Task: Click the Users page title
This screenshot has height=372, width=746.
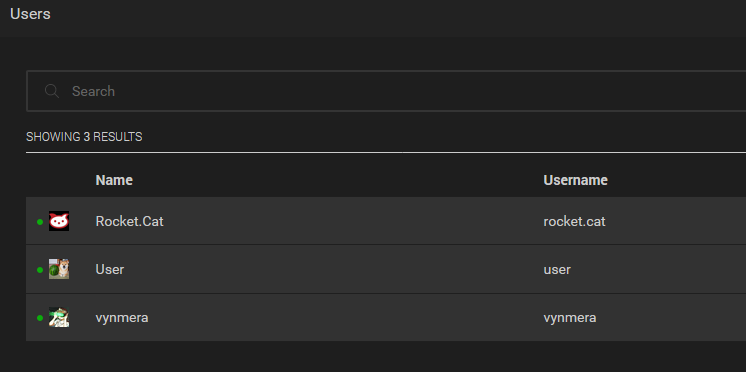Action: [30, 14]
